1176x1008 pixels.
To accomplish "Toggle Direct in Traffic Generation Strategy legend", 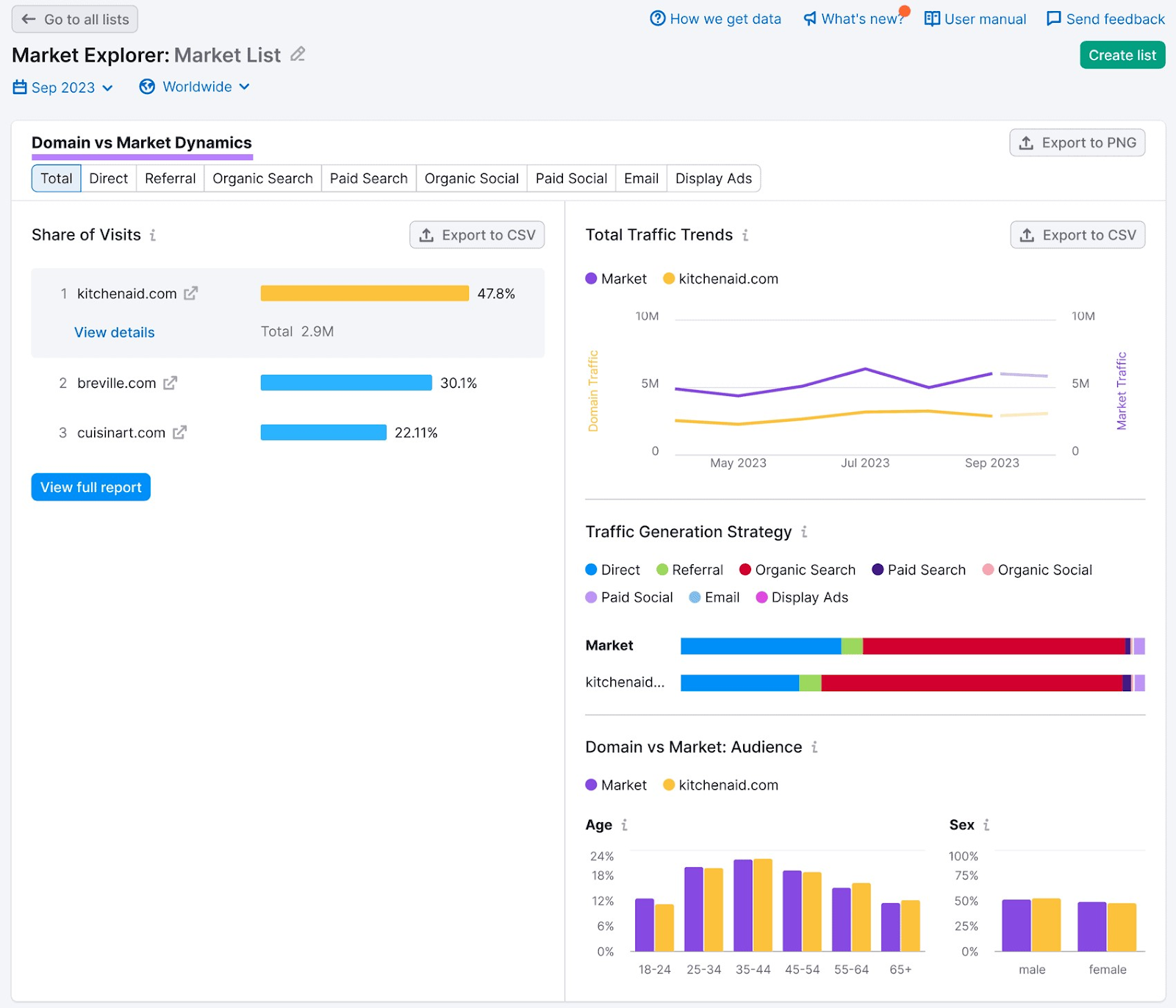I will click(612, 570).
